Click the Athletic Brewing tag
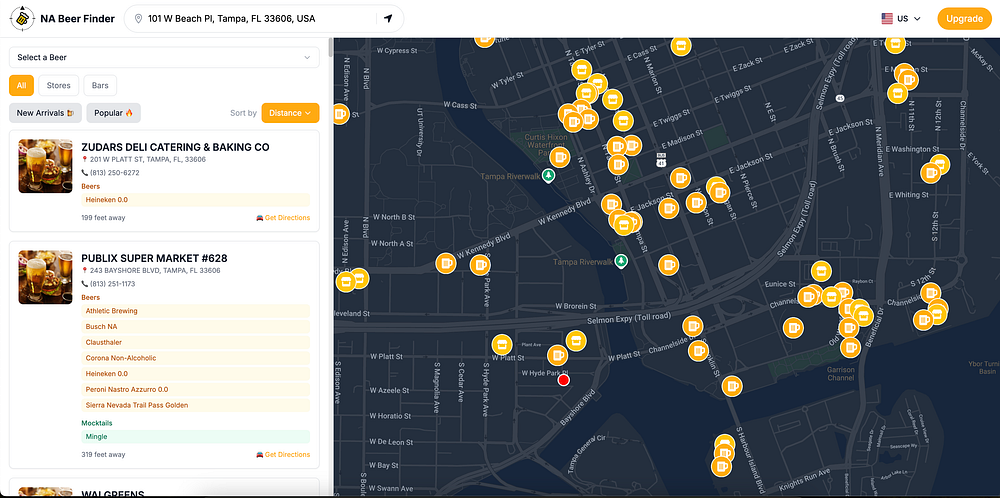 click(196, 311)
